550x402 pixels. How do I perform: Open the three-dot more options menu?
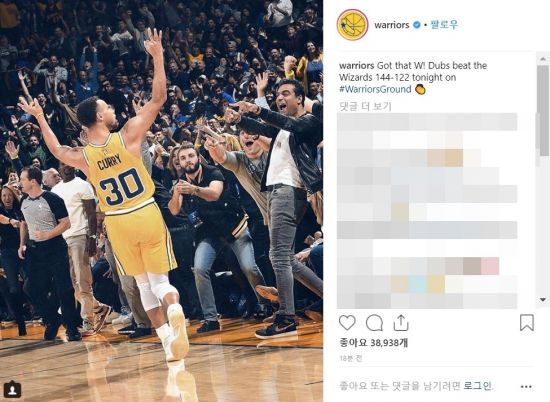tap(526, 387)
